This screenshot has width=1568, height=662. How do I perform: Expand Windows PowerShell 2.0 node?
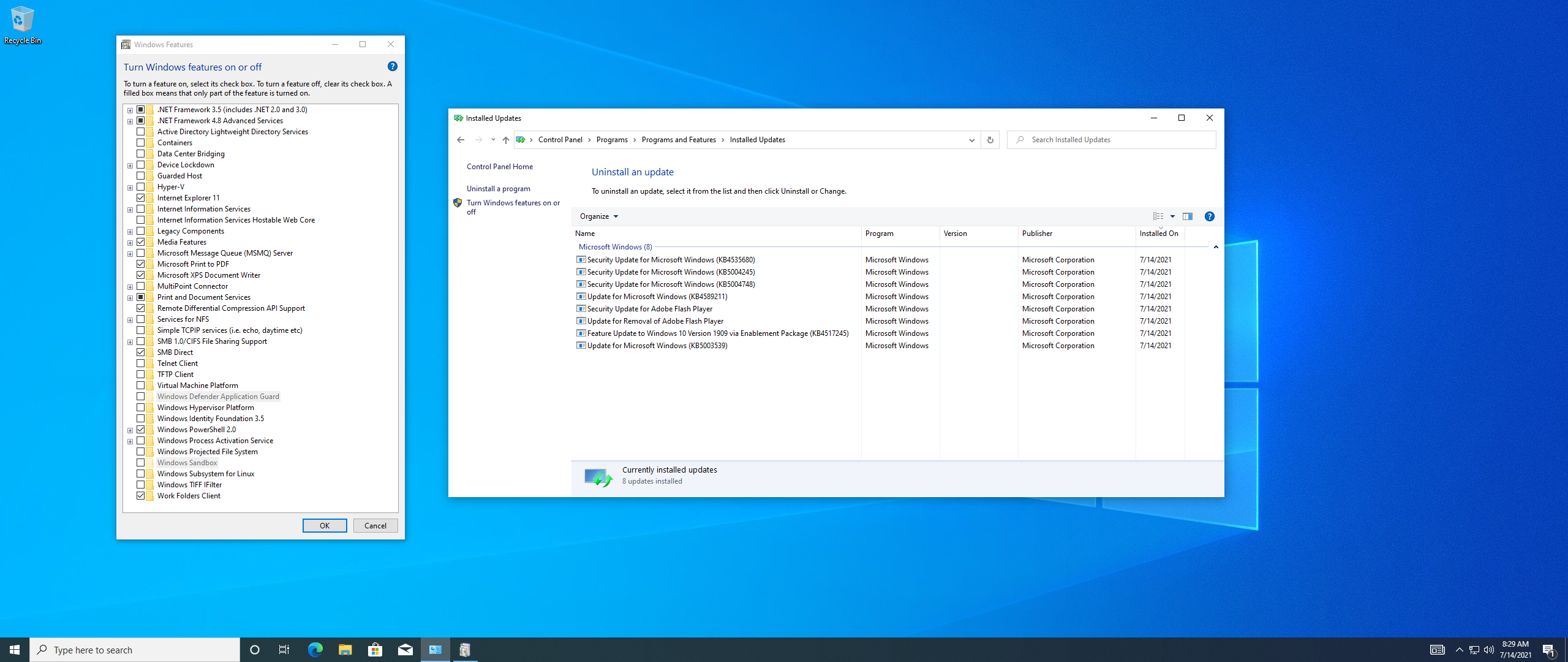click(x=130, y=430)
